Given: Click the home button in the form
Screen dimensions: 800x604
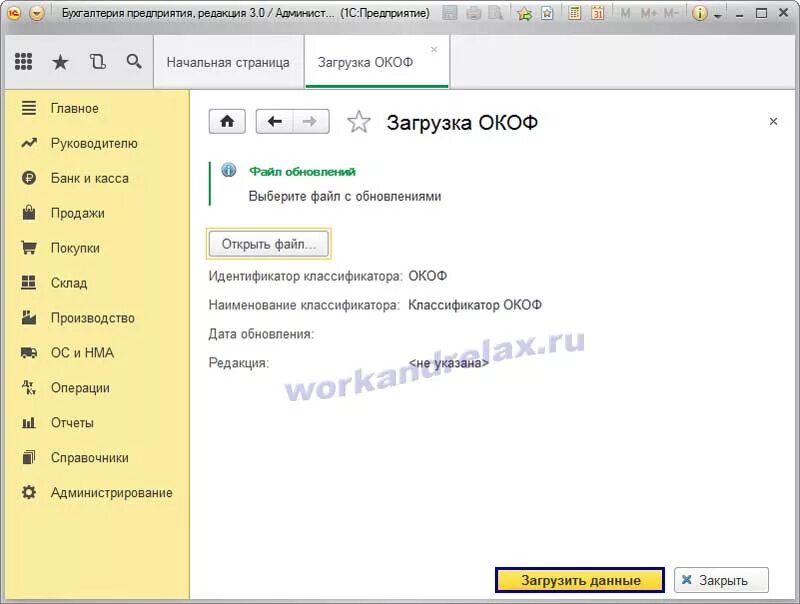Looking at the screenshot, I should [227, 121].
